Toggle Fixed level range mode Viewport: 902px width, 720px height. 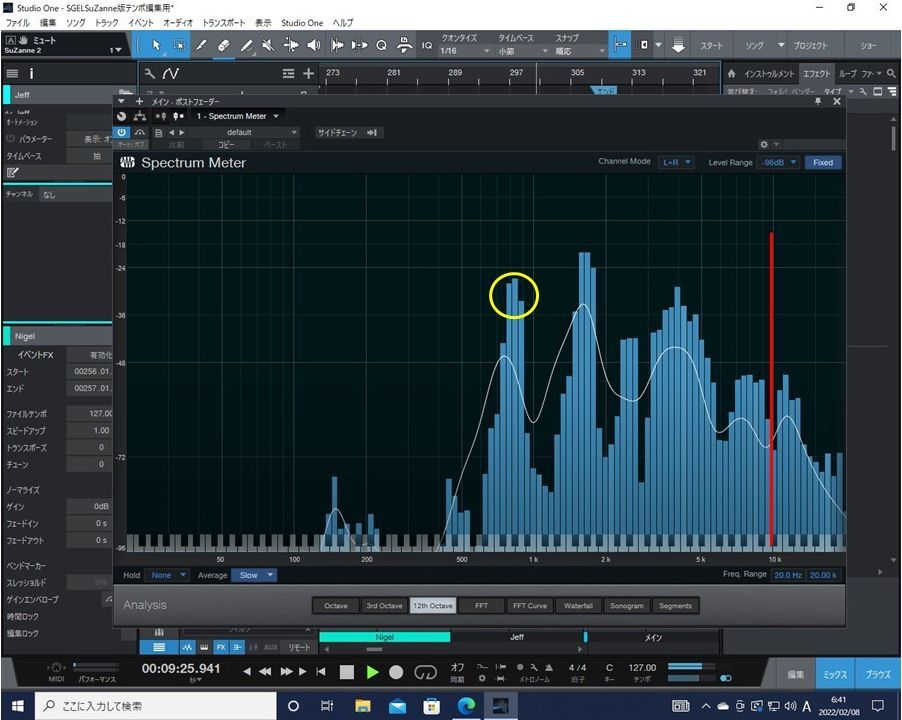click(x=823, y=163)
